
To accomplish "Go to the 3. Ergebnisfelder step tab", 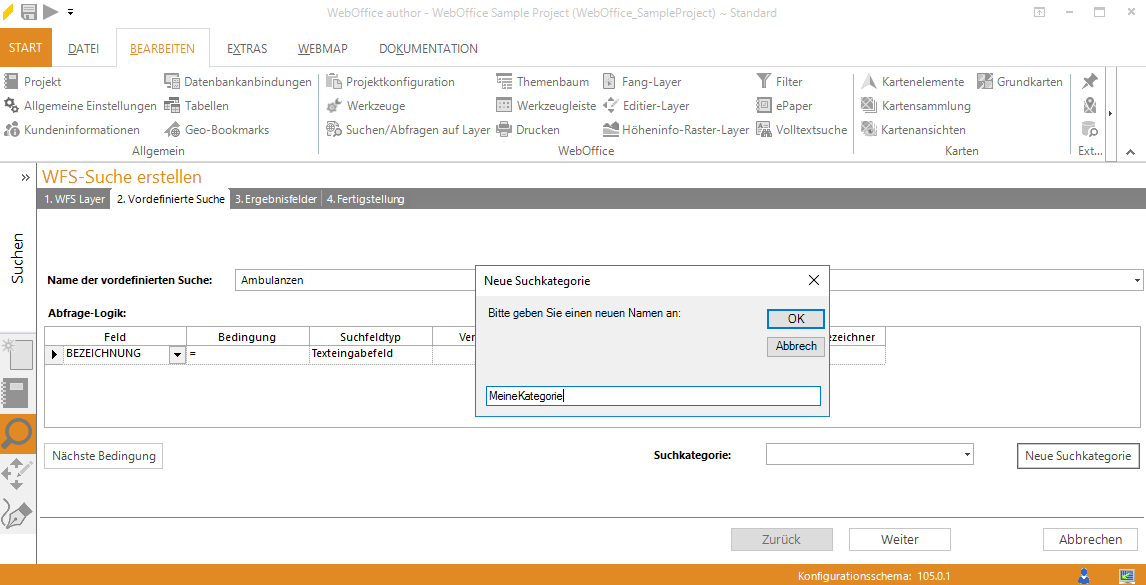I will [x=276, y=199].
